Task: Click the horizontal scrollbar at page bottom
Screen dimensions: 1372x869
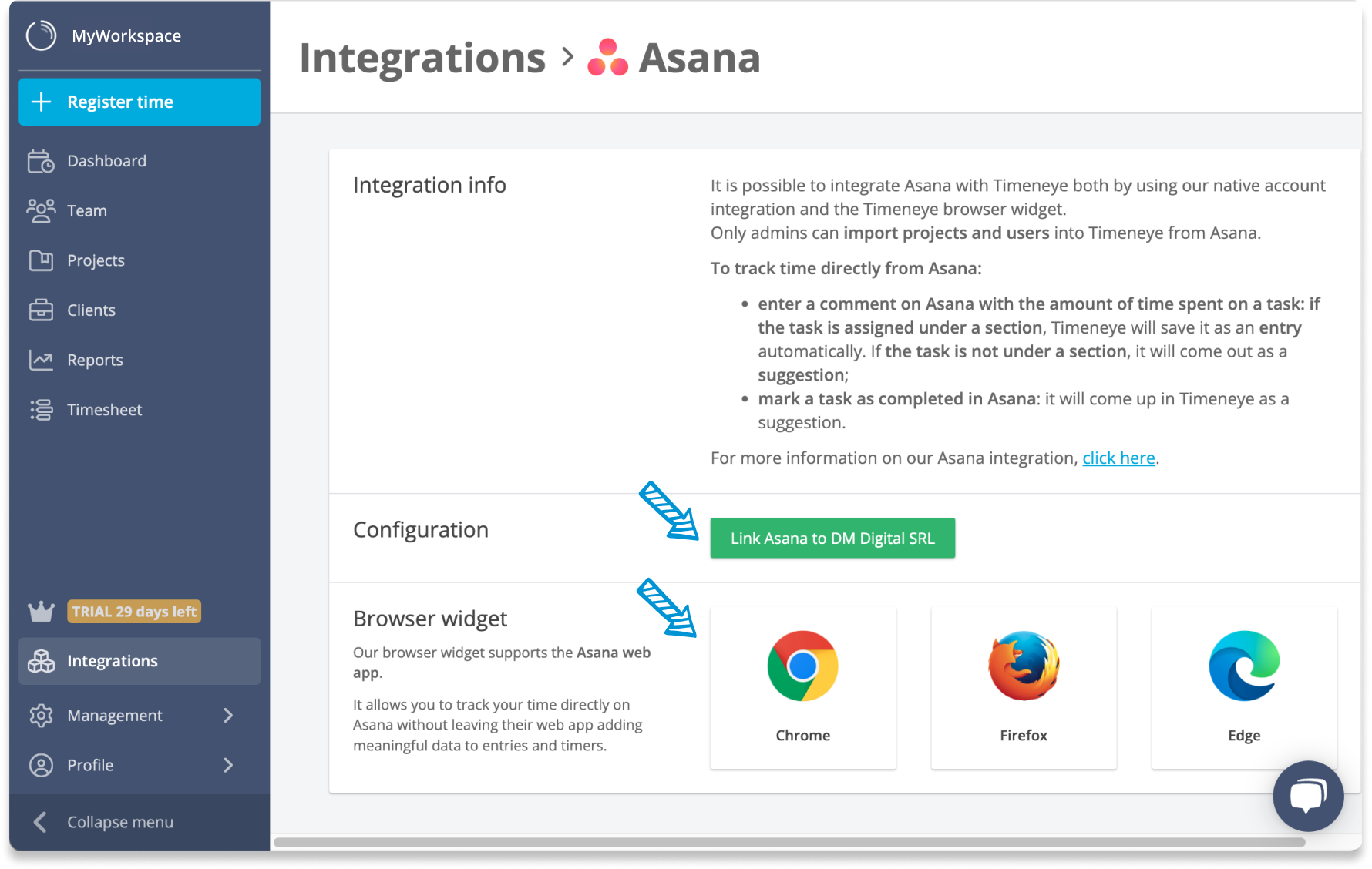Action: point(789,842)
